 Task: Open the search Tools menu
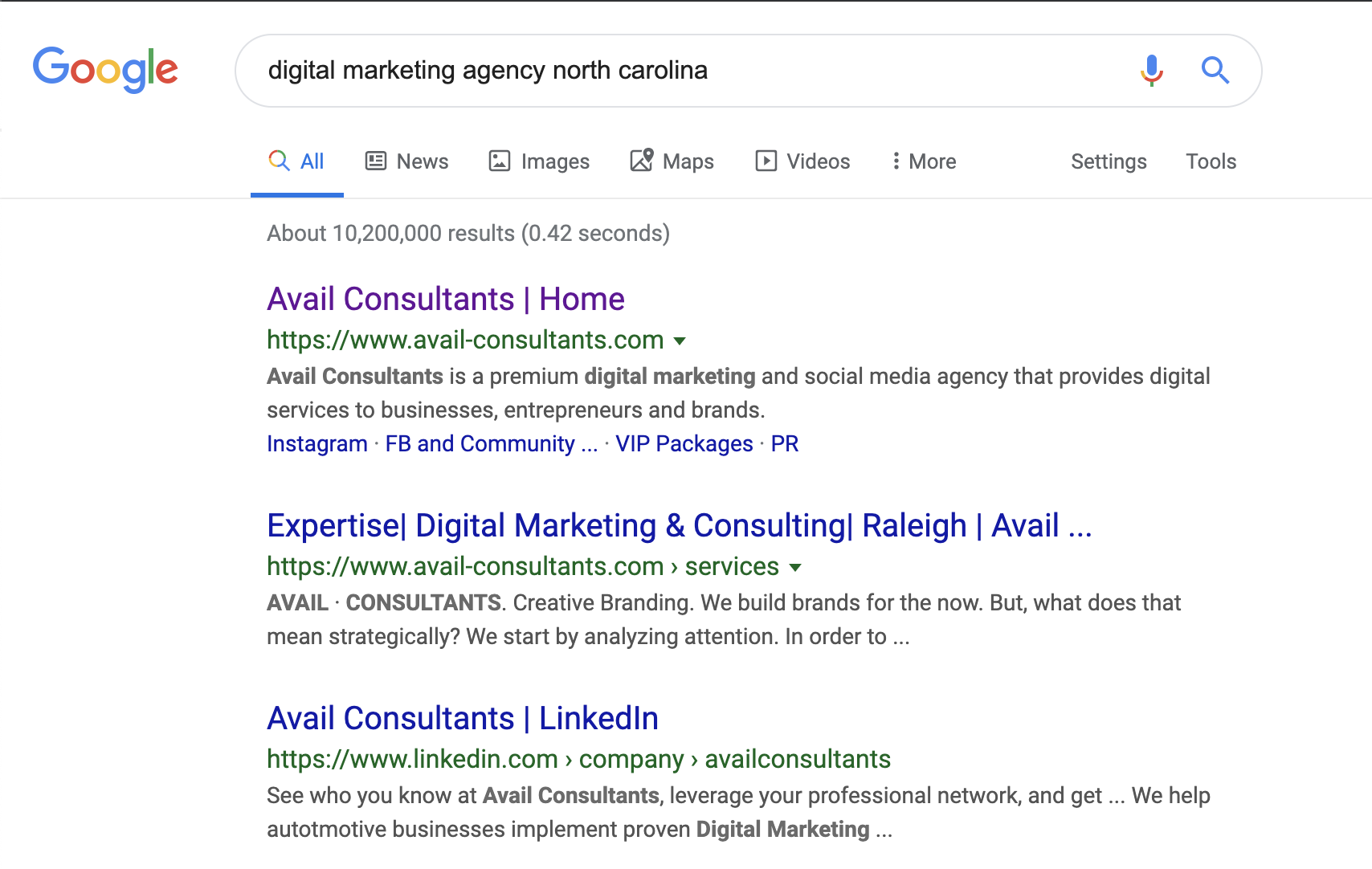1211,161
